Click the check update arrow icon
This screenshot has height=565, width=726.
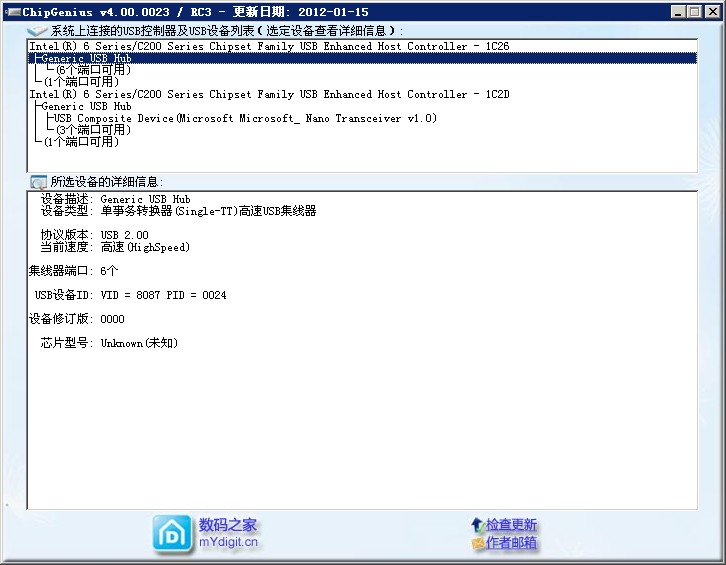[477, 525]
